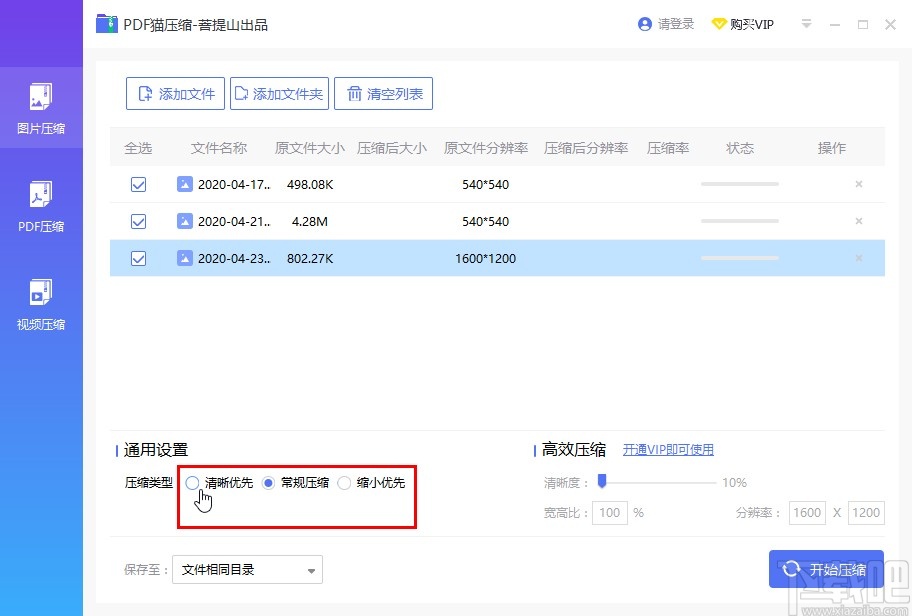Click the 2020-04-21.. file name

point(234,222)
